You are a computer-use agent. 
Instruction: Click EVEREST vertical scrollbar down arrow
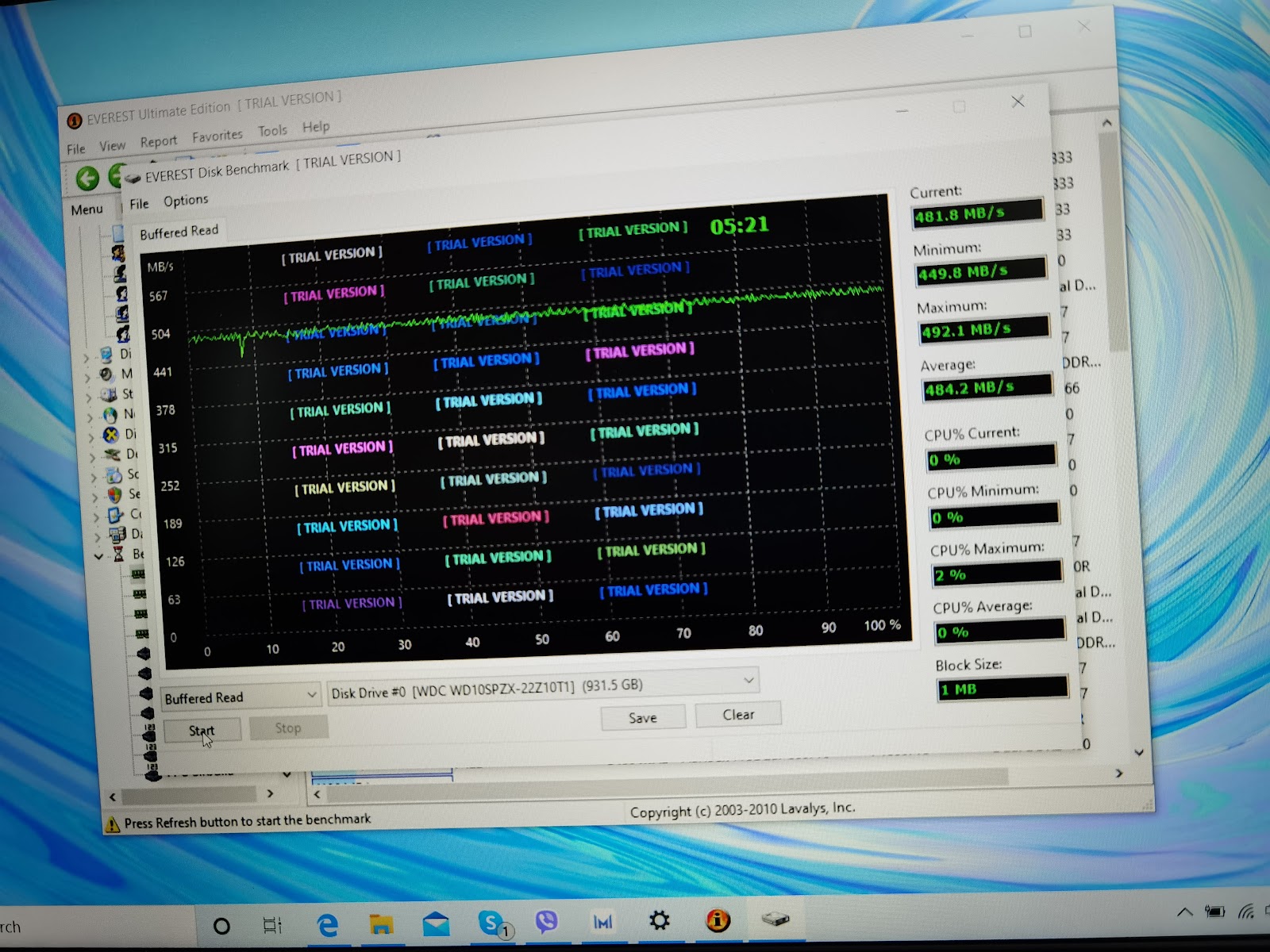1139,752
